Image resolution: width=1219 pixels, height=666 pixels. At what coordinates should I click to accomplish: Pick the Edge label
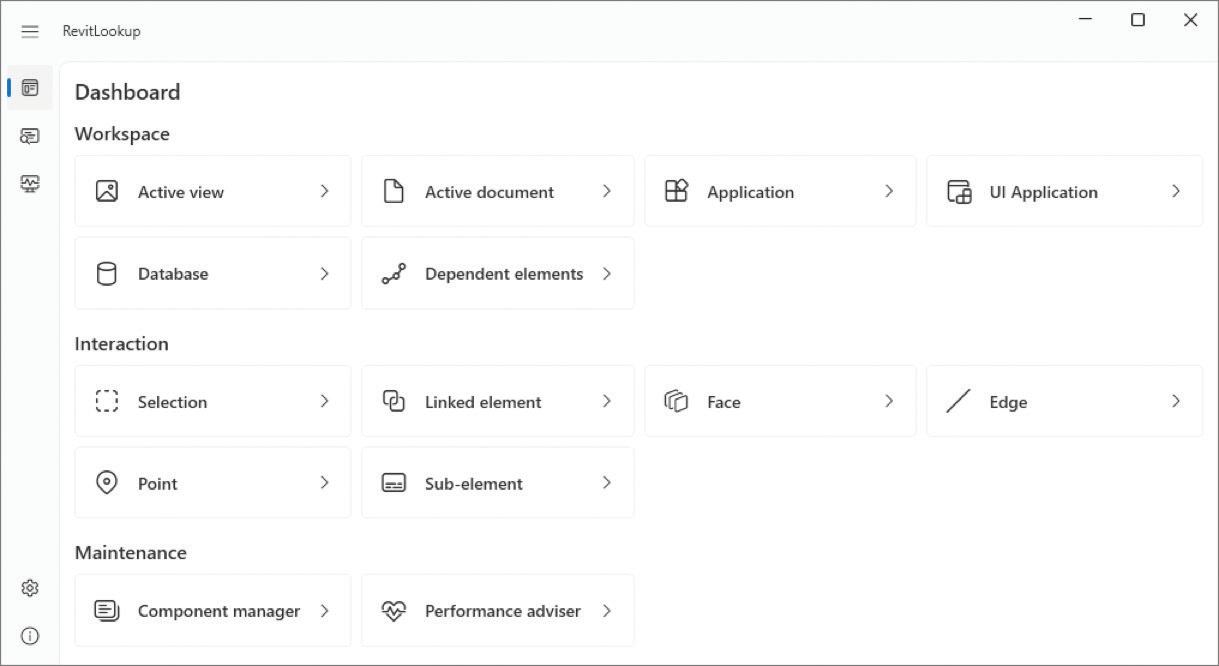[1008, 402]
